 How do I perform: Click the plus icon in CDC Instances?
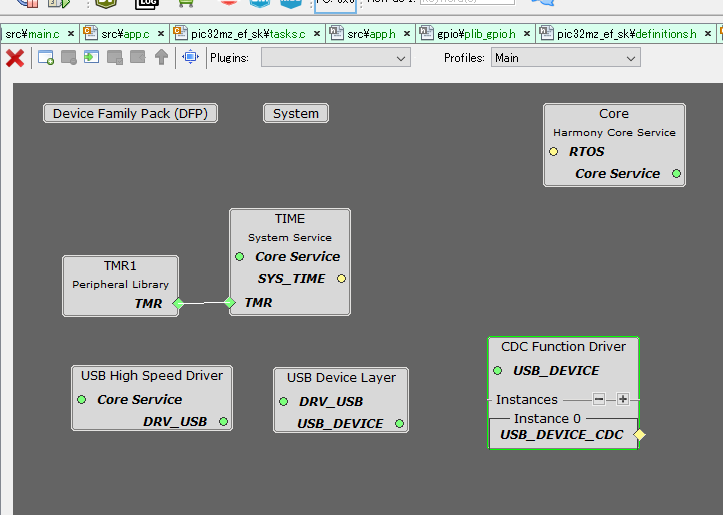622,399
